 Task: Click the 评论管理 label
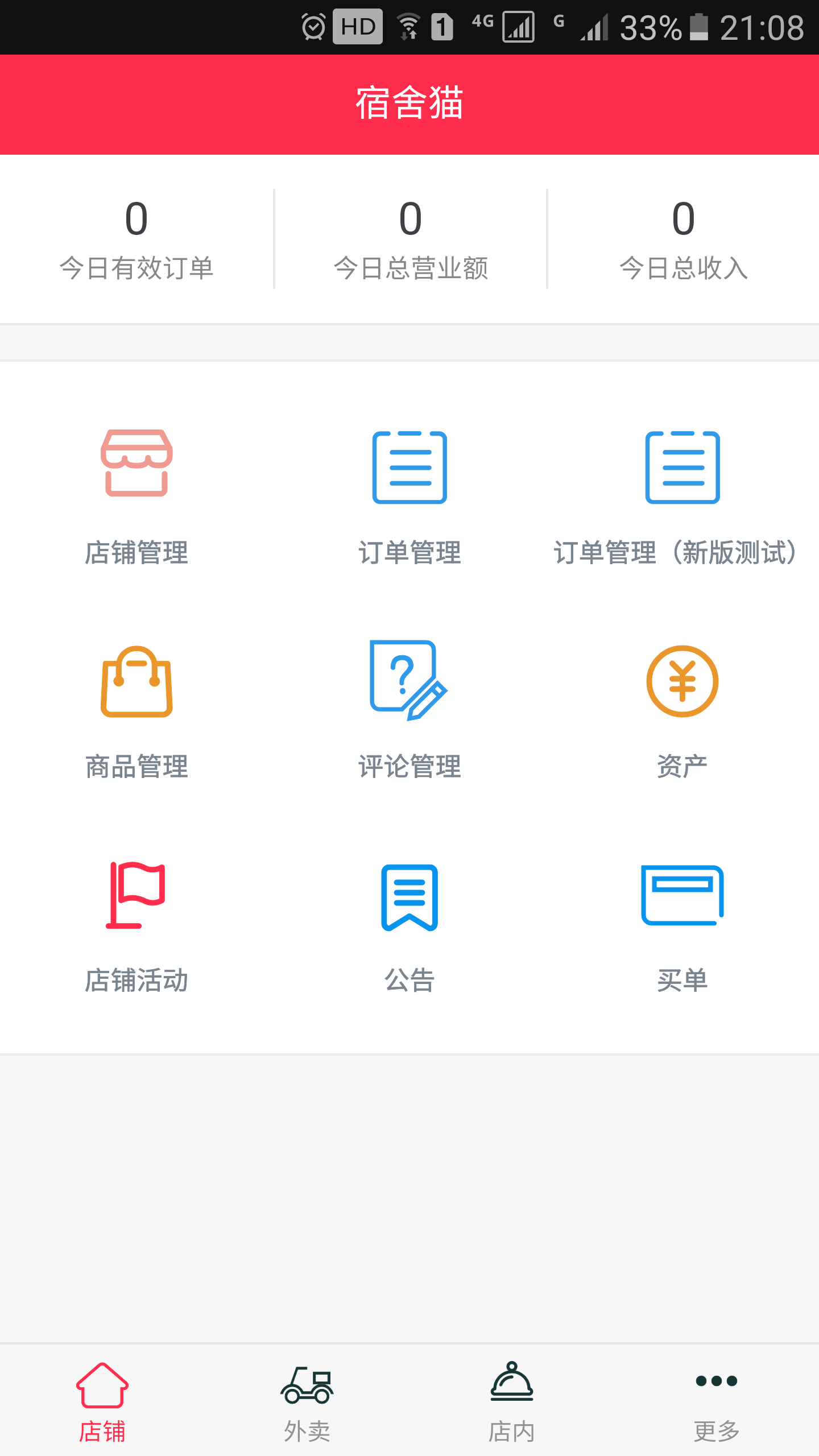pos(409,767)
